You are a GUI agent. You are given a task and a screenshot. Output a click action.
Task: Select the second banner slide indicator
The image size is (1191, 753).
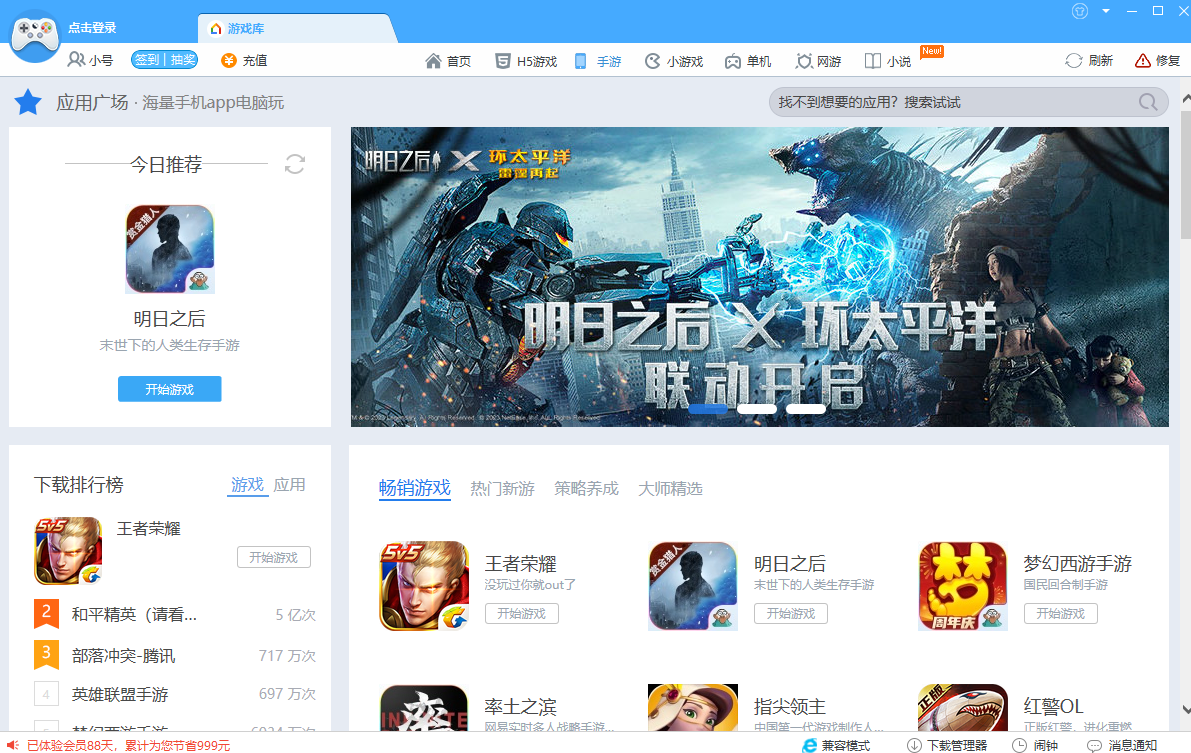757,409
